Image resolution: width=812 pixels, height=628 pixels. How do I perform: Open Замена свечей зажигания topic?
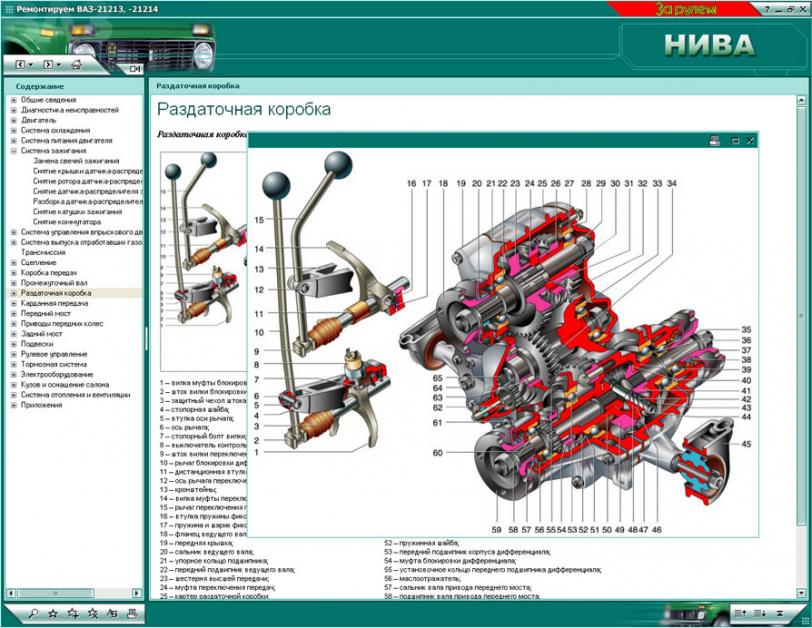(76, 161)
